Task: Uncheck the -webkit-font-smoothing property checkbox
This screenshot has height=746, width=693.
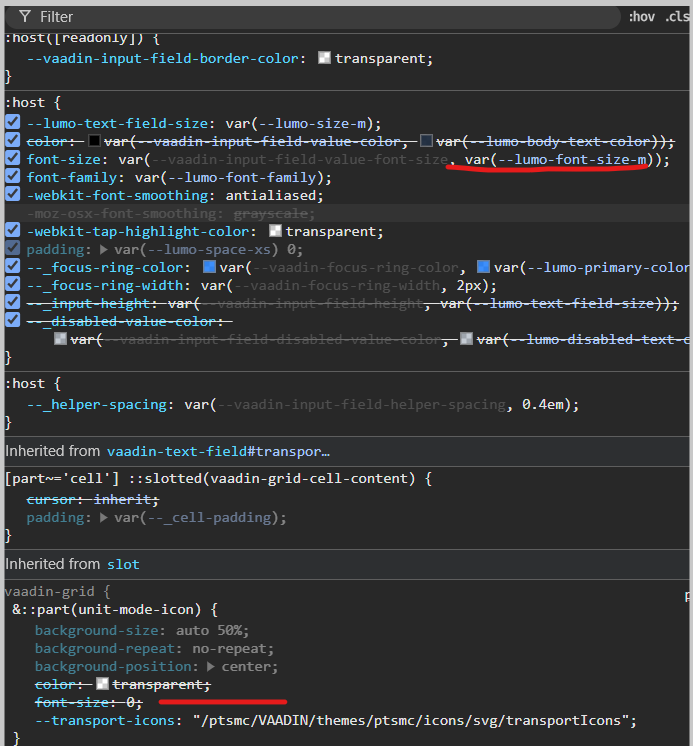Action: [x=13, y=196]
